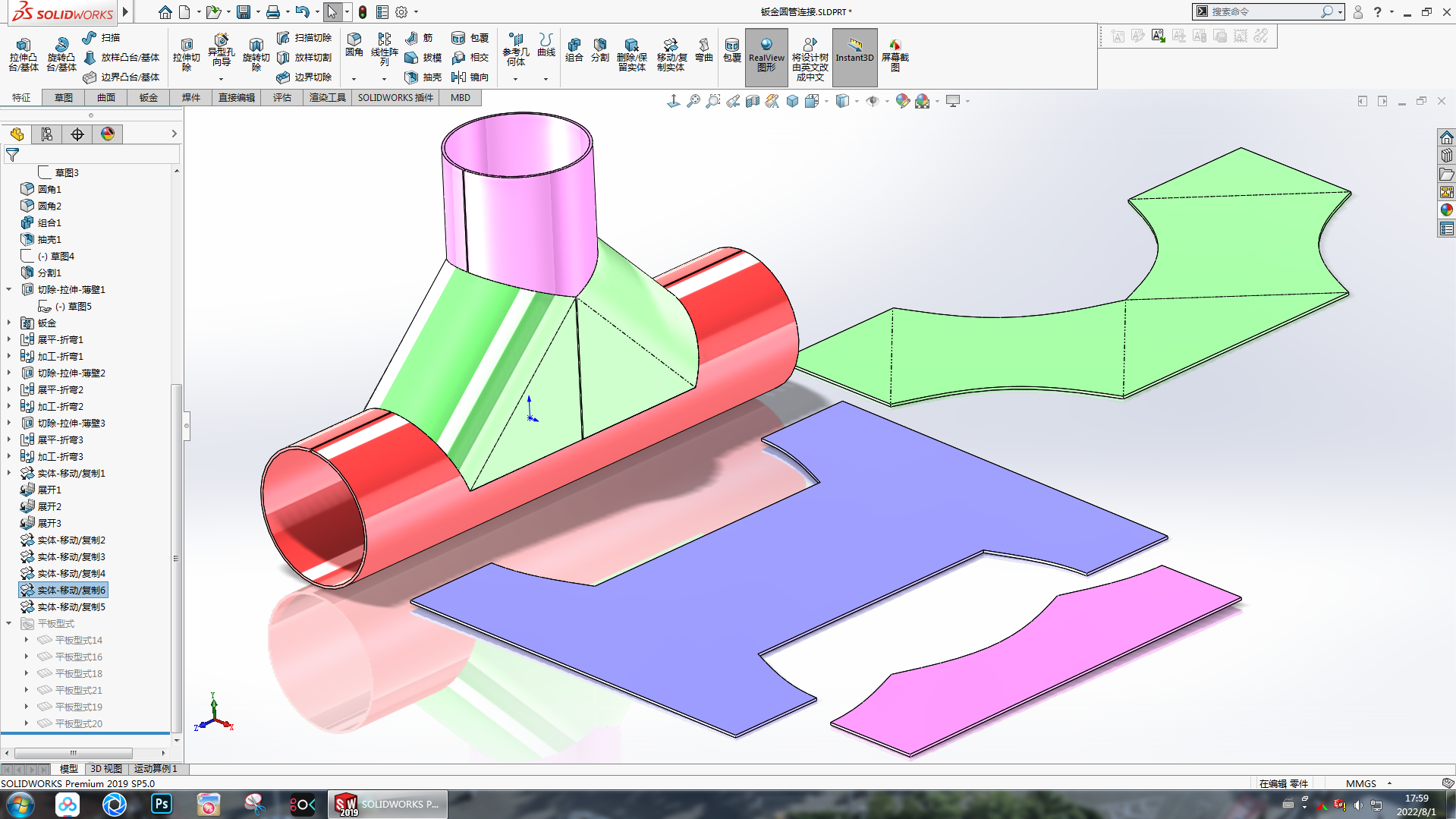Screen dimensions: 1456x819
Task: Click the Screen Capture (屏幕截图) icon
Action: click(895, 54)
